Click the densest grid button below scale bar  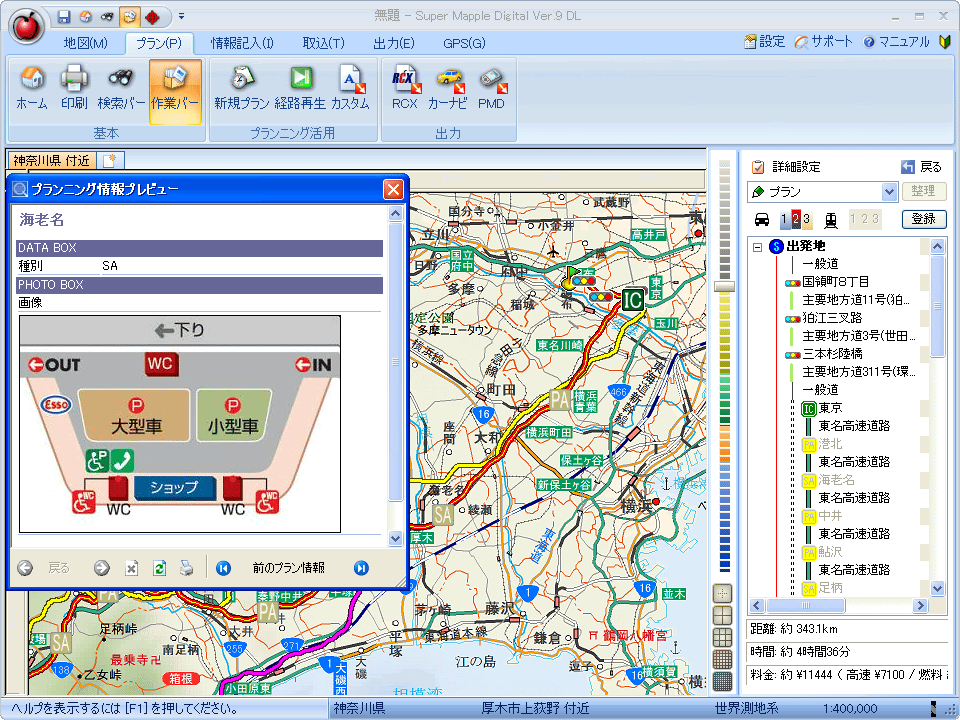723,681
